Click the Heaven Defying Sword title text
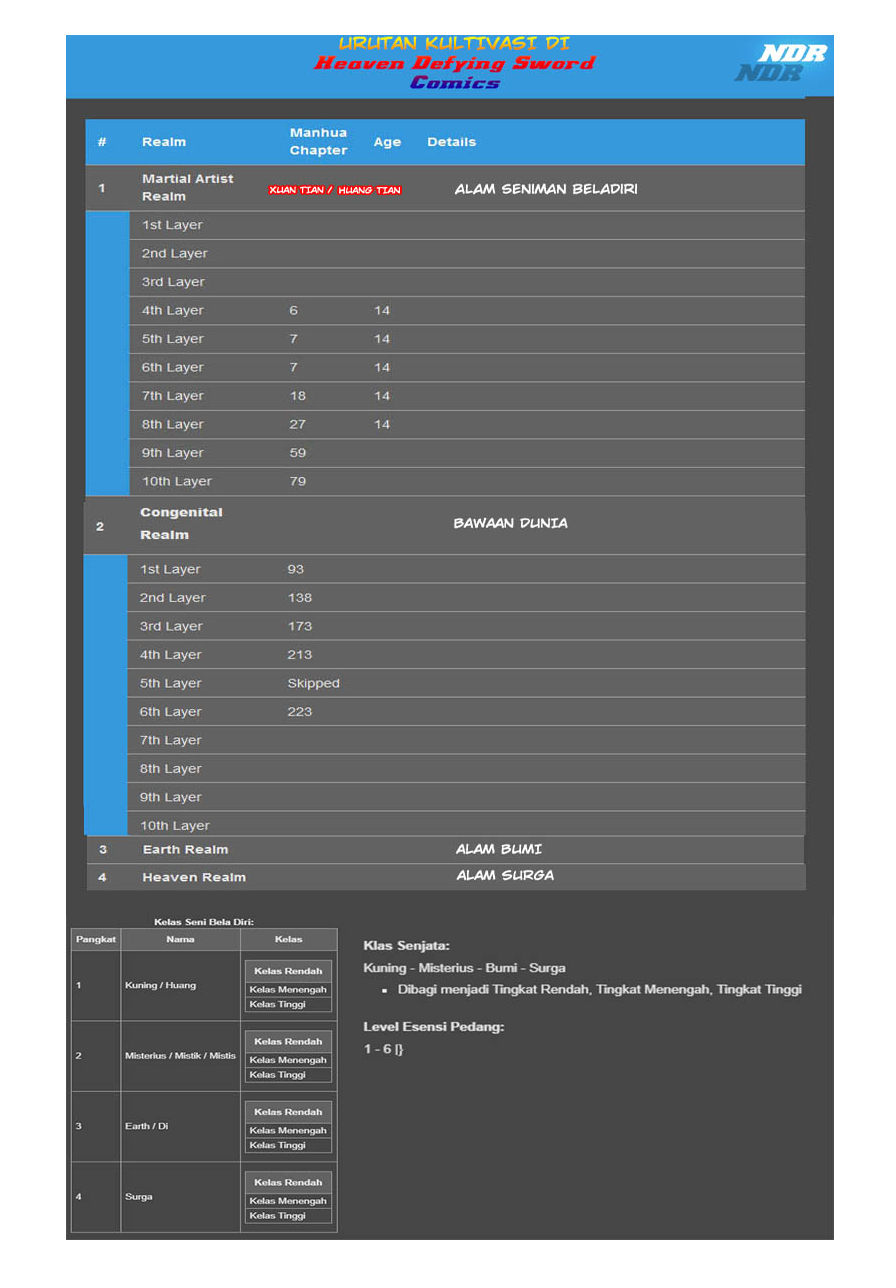This screenshot has width=896, height=1288. [x=455, y=62]
